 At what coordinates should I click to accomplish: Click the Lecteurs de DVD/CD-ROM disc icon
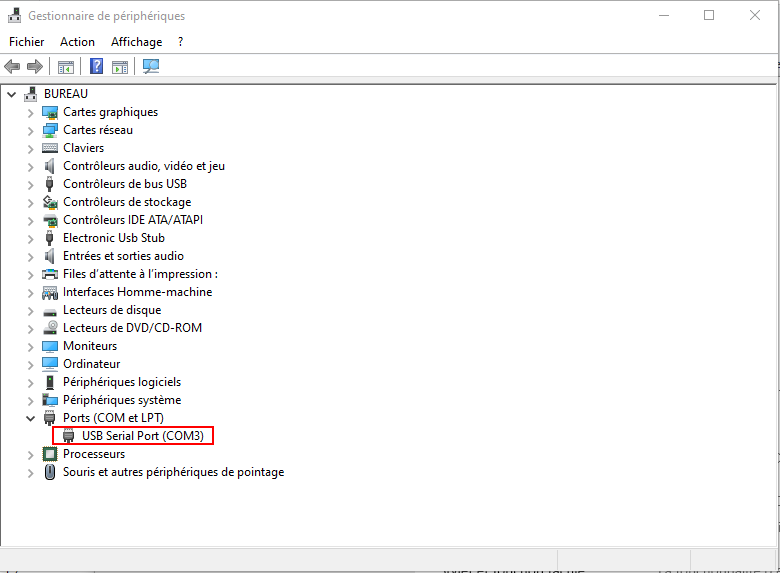50,328
